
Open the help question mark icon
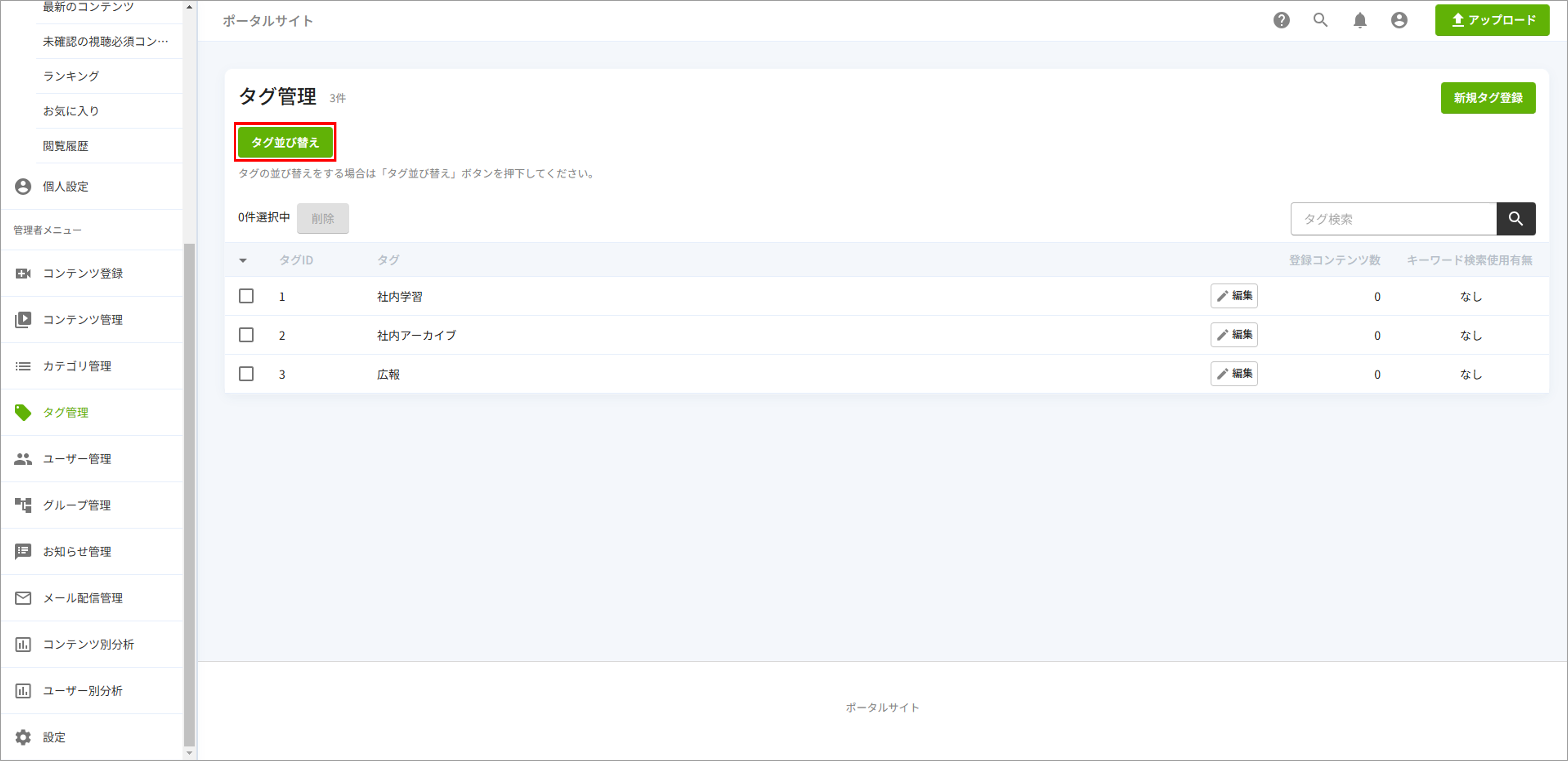tap(1281, 20)
